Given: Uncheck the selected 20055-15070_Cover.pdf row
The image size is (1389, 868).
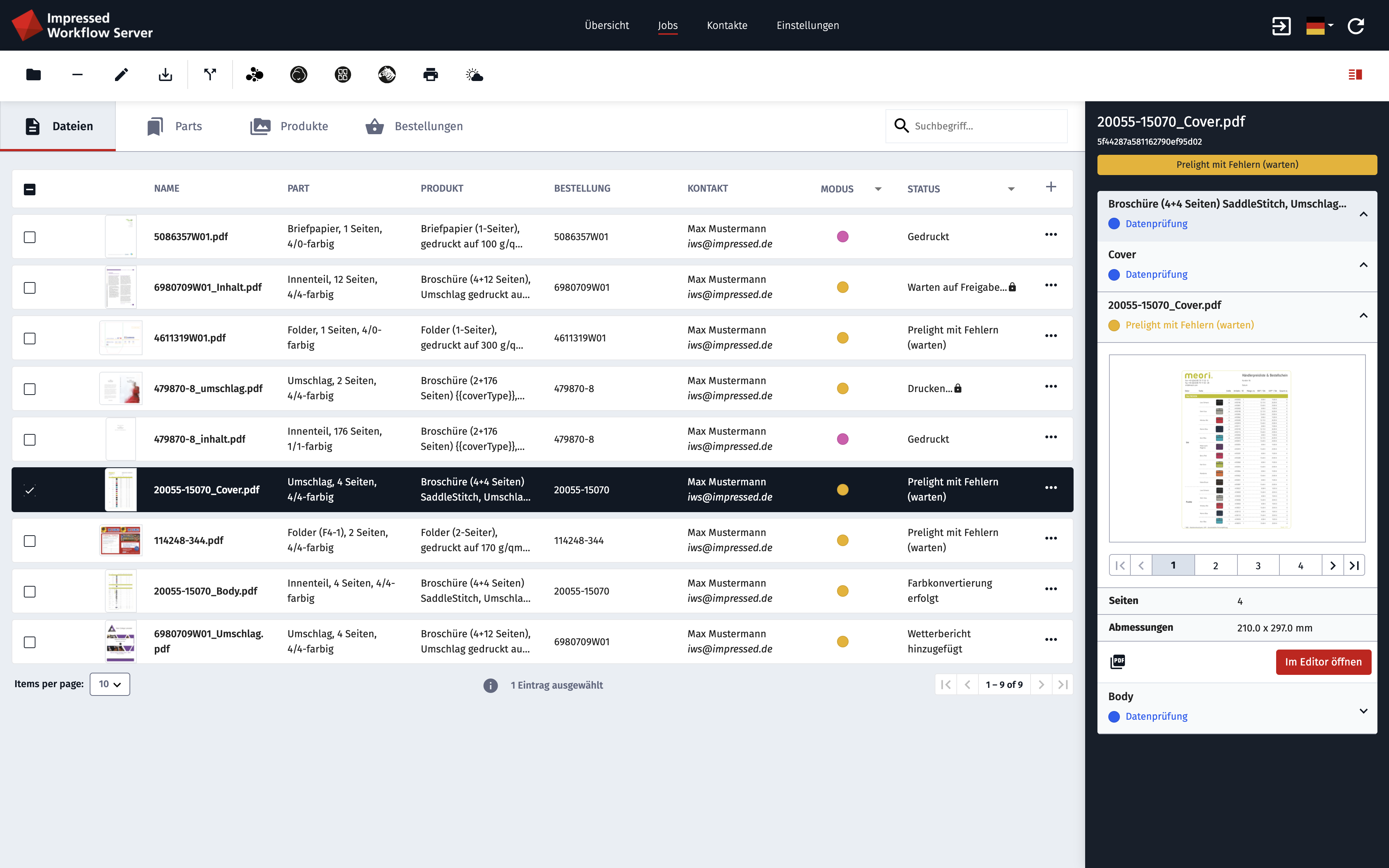Looking at the screenshot, I should pos(29,490).
